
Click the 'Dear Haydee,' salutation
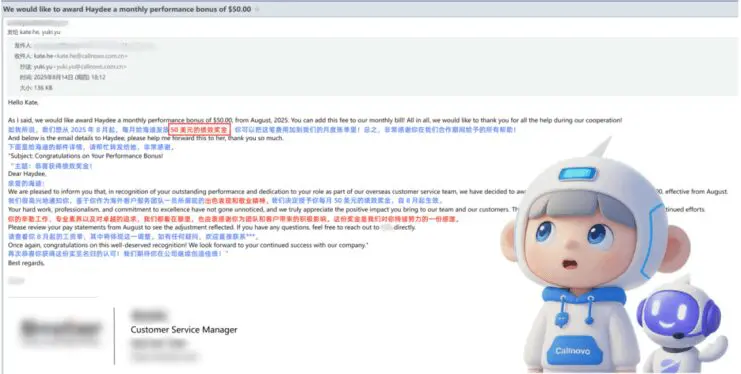coord(27,174)
